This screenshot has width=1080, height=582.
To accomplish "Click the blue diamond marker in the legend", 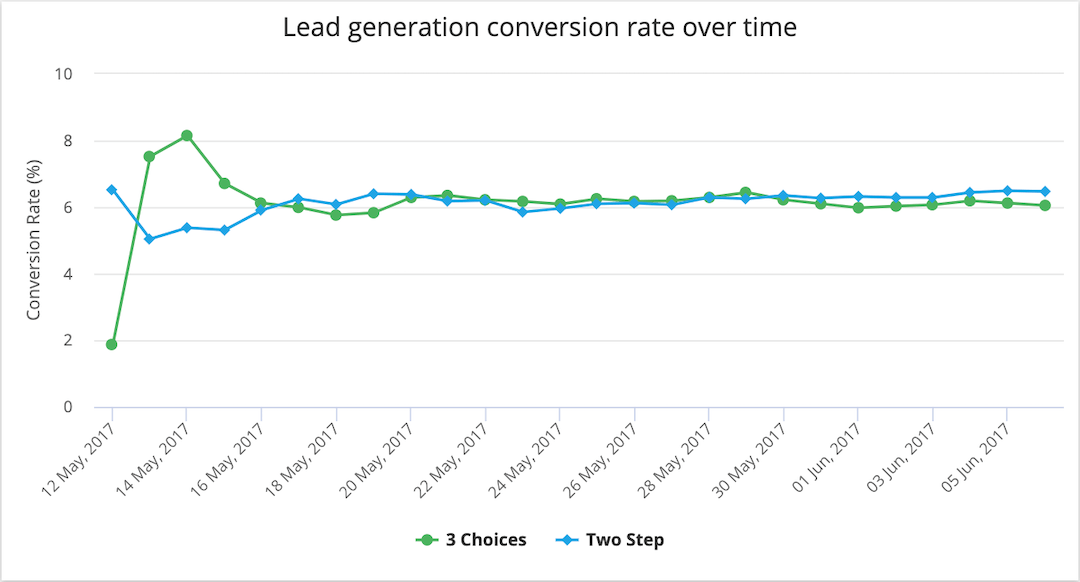I will coord(564,540).
